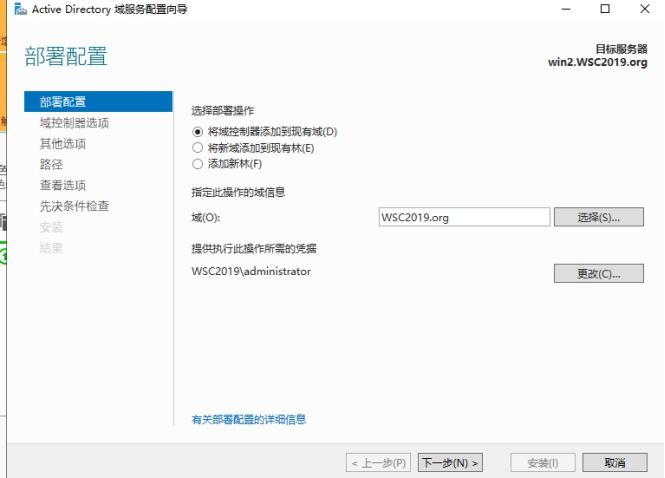Minimize the wizard window
The image size is (665, 478).
point(566,9)
